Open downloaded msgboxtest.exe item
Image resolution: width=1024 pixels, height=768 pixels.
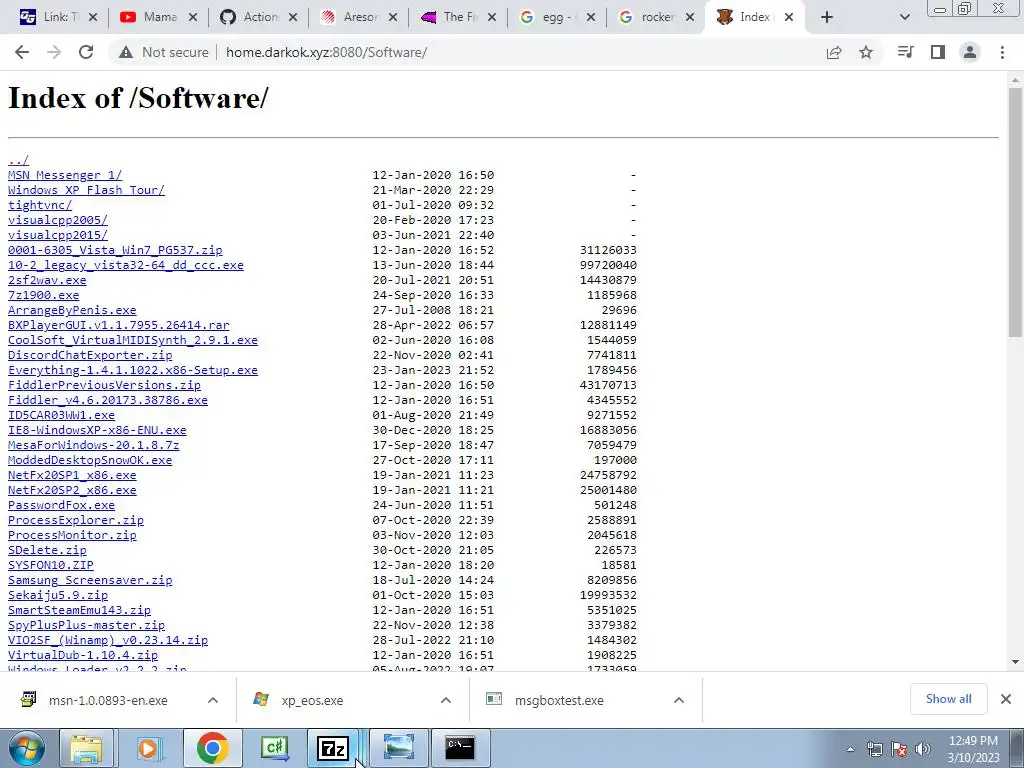point(559,700)
